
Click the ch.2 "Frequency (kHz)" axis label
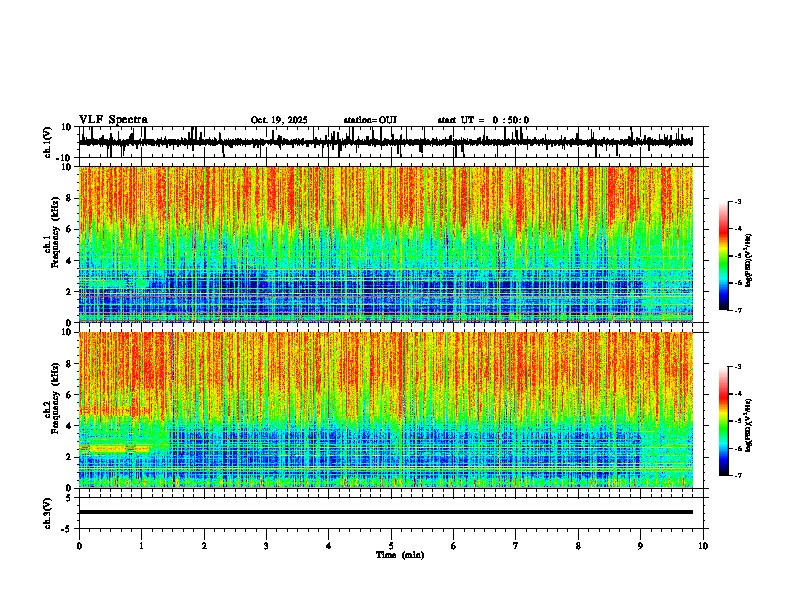pos(55,398)
